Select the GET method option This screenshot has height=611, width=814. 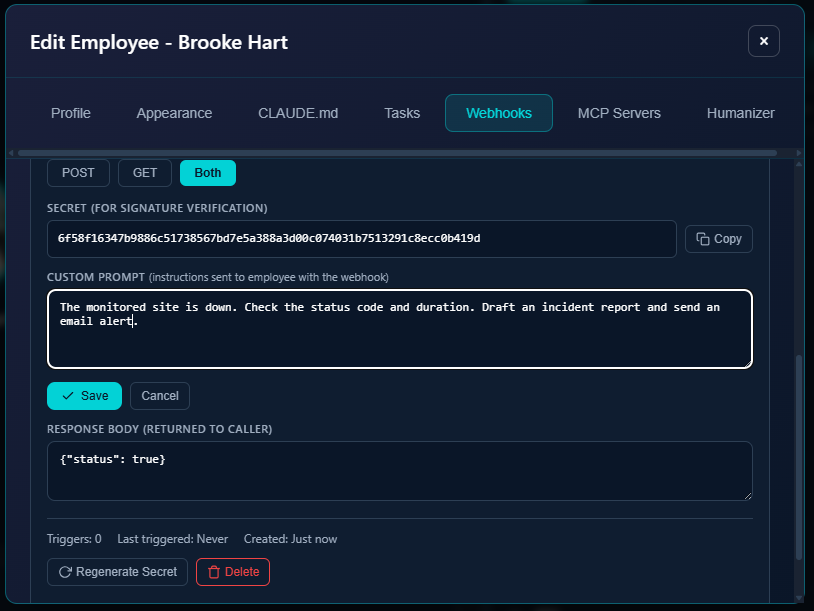(x=144, y=172)
